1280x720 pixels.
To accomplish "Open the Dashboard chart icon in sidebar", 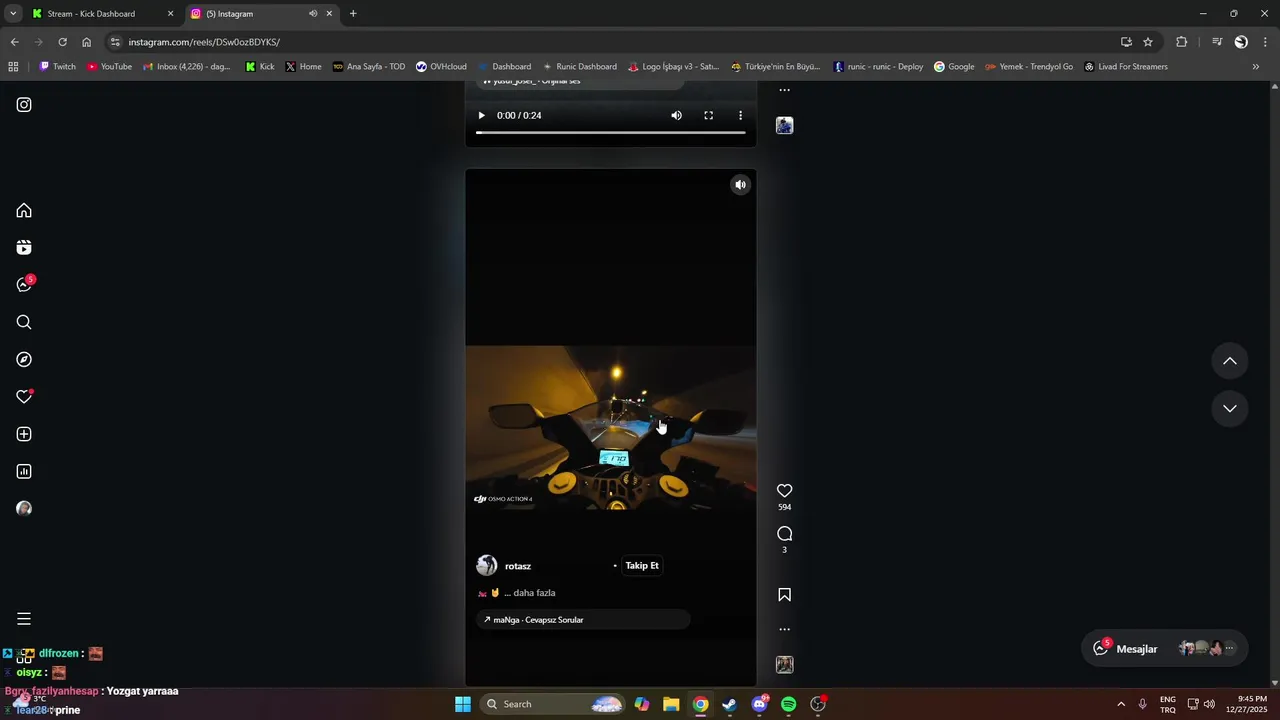I will [24, 471].
